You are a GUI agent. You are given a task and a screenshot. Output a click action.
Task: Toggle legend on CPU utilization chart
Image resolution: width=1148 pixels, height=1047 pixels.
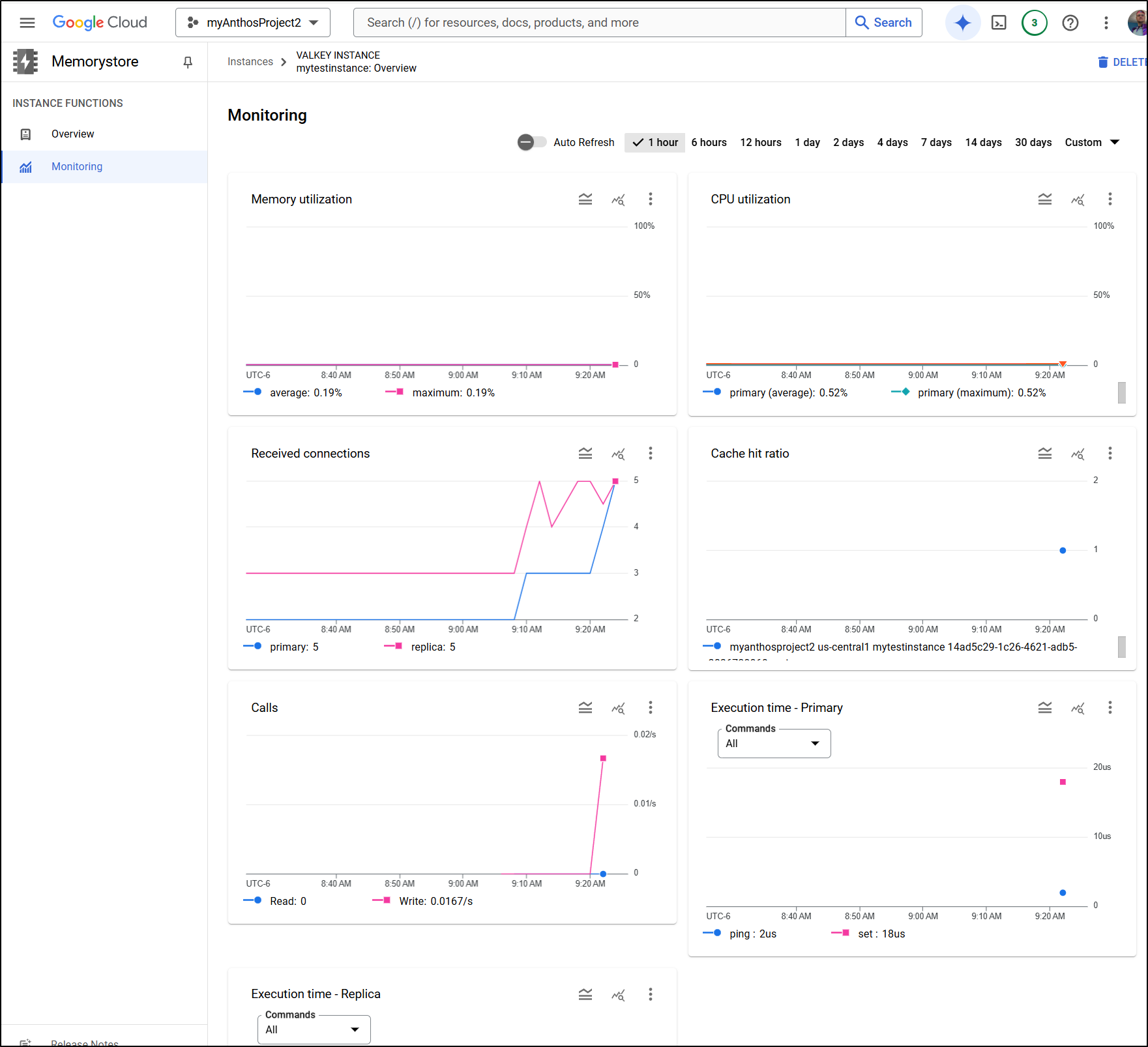pyautogui.click(x=1045, y=199)
